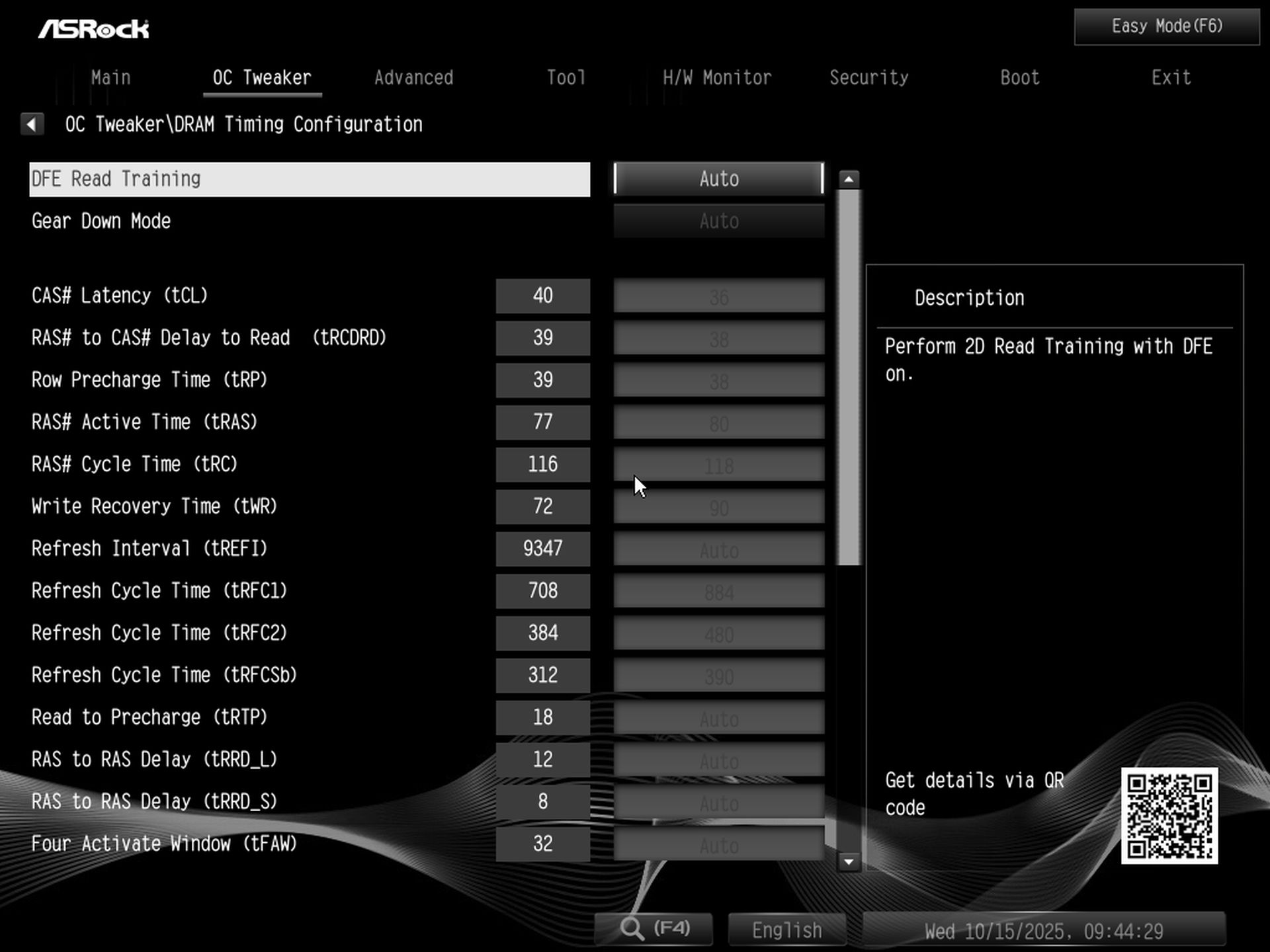Go to the Security menu
The height and width of the screenshot is (952, 1270).
pos(870,77)
